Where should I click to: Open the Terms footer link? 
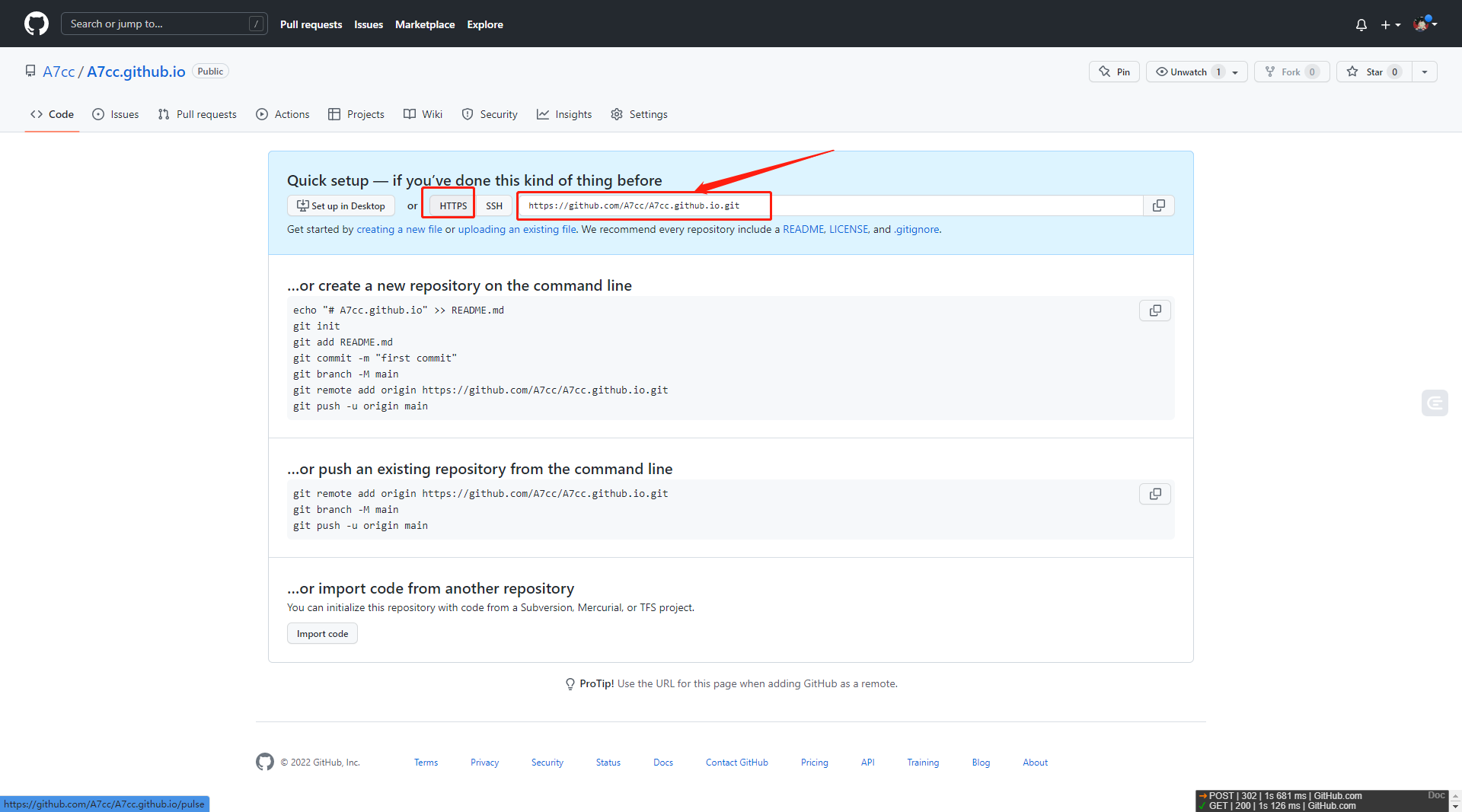click(426, 763)
